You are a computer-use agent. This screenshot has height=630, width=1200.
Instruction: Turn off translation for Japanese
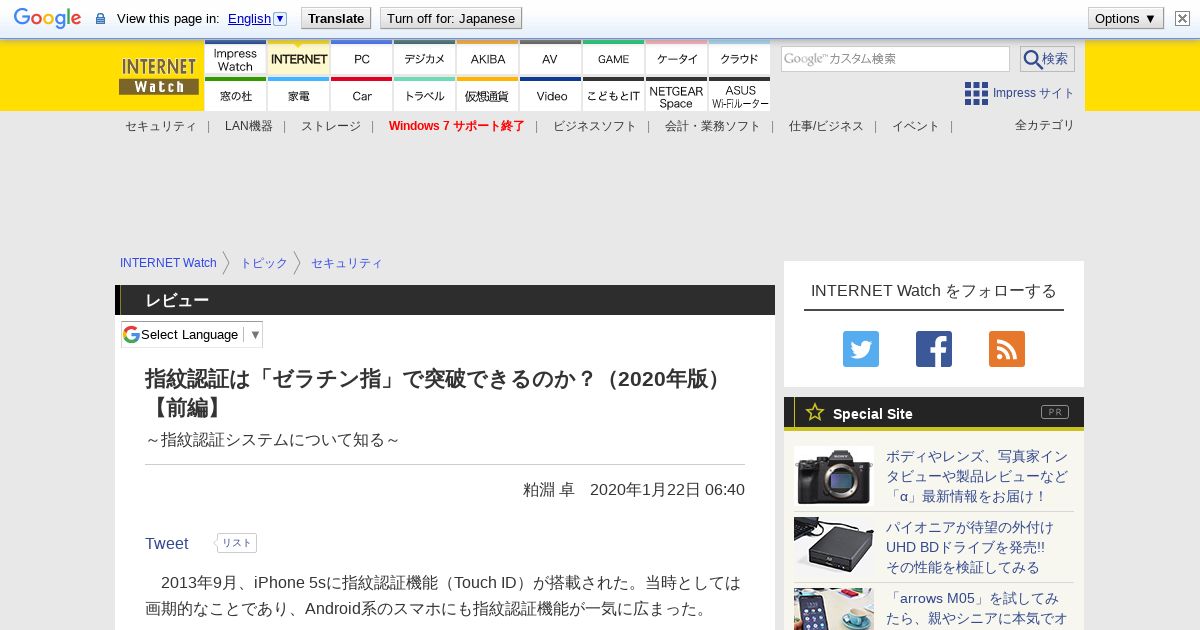(x=450, y=18)
